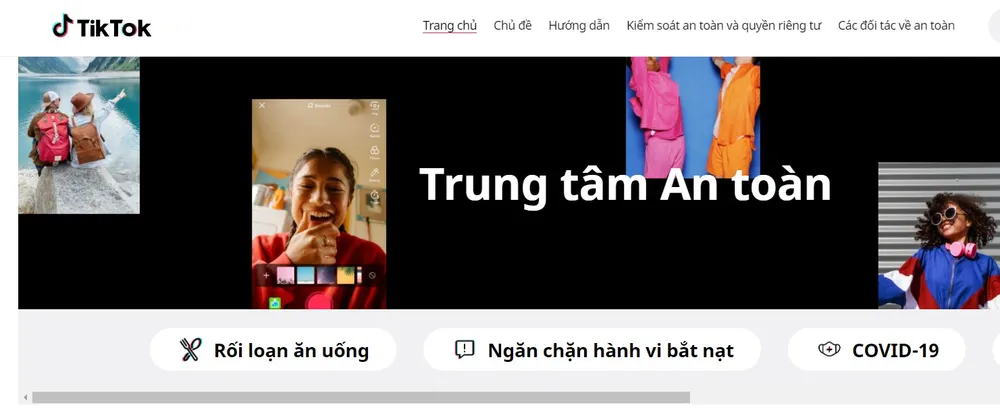Click the plus icon in phone mockup
Viewport: 1000px width, 420px height.
(266, 275)
